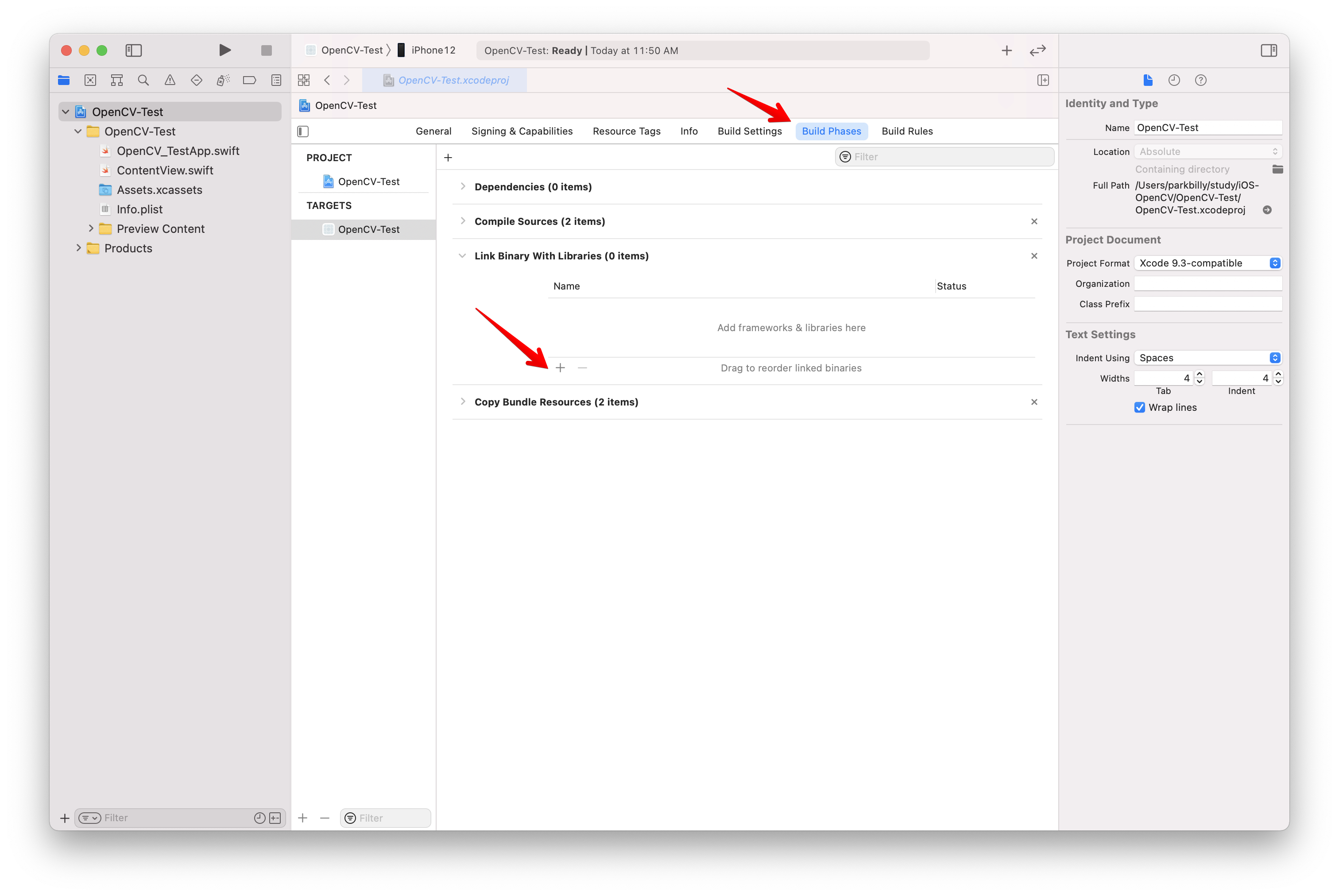Image resolution: width=1339 pixels, height=896 pixels.
Task: Add a new target
Action: tap(303, 818)
